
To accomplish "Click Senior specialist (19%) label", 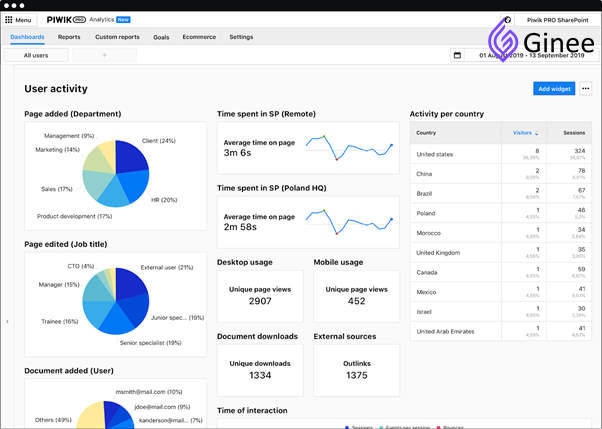I will [x=150, y=343].
